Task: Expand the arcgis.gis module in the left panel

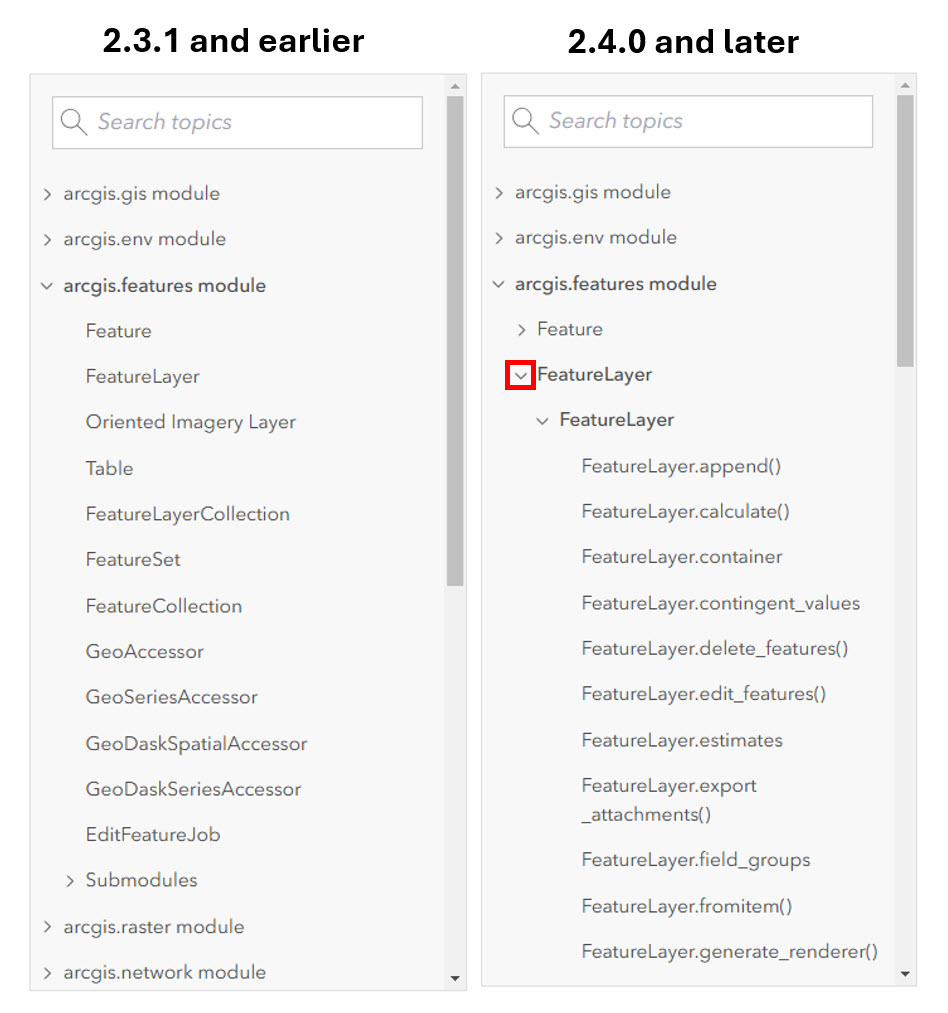Action: point(47,194)
